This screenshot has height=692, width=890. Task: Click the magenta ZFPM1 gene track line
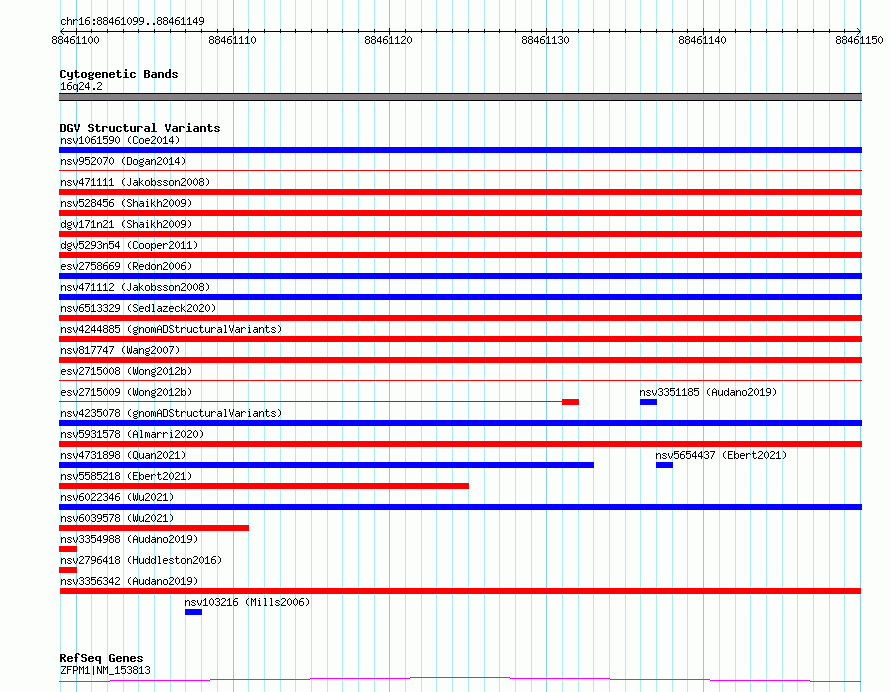click(460, 679)
